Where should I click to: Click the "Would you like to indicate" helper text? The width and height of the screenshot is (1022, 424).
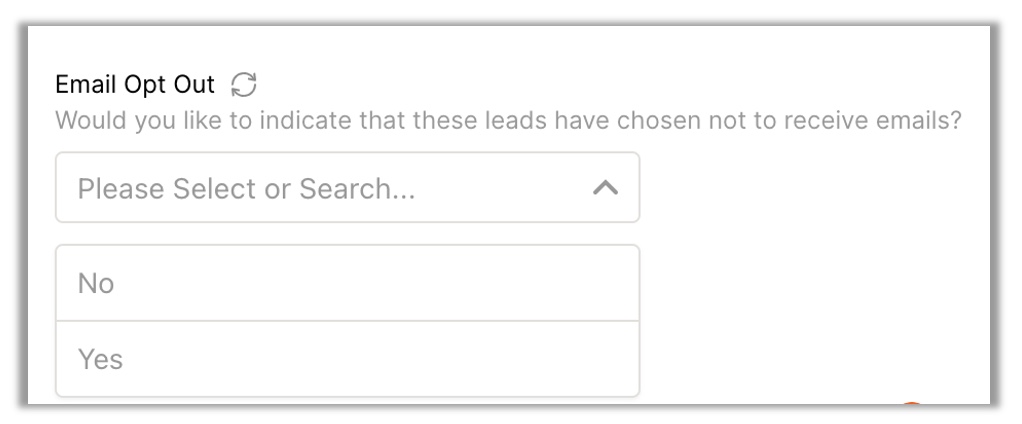[507, 120]
